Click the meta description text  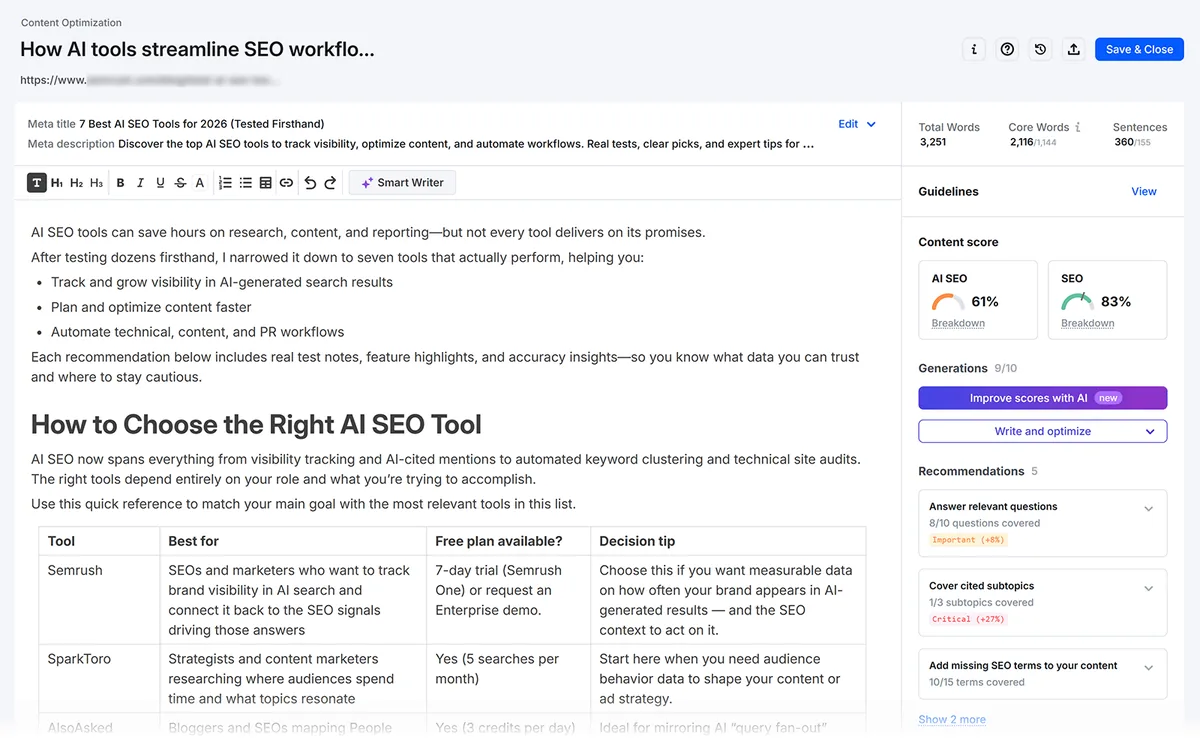tap(466, 144)
